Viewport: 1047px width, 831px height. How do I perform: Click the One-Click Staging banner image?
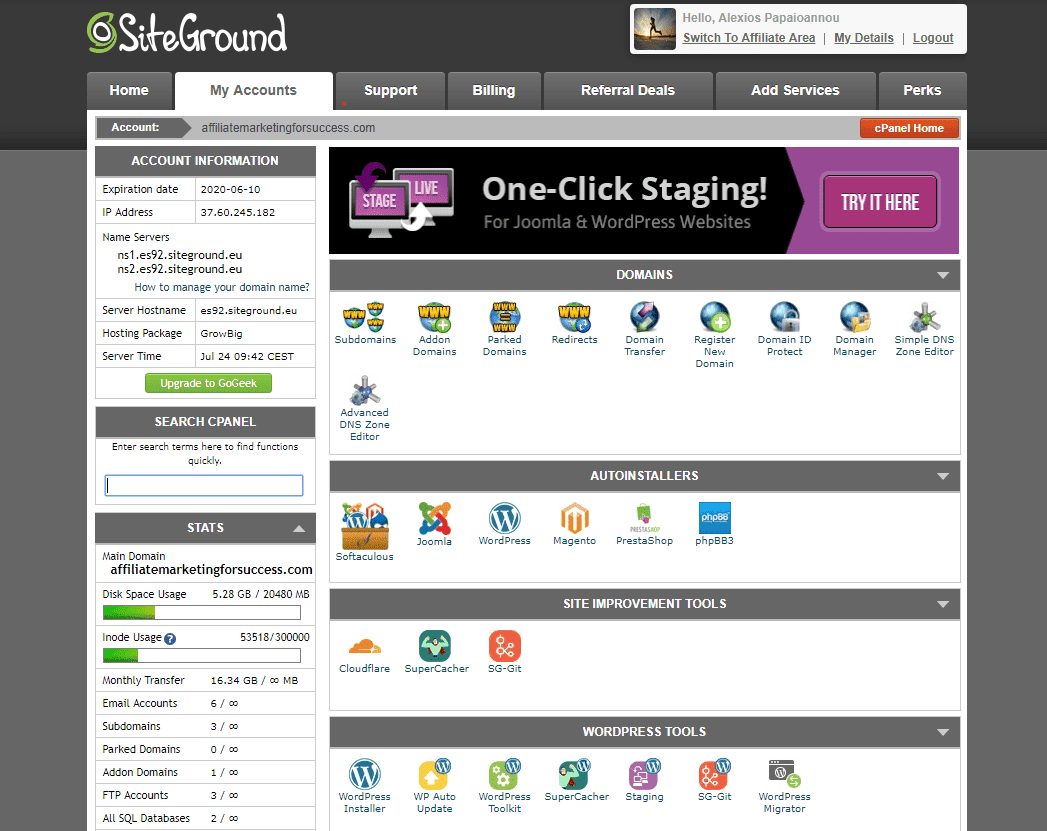[644, 200]
